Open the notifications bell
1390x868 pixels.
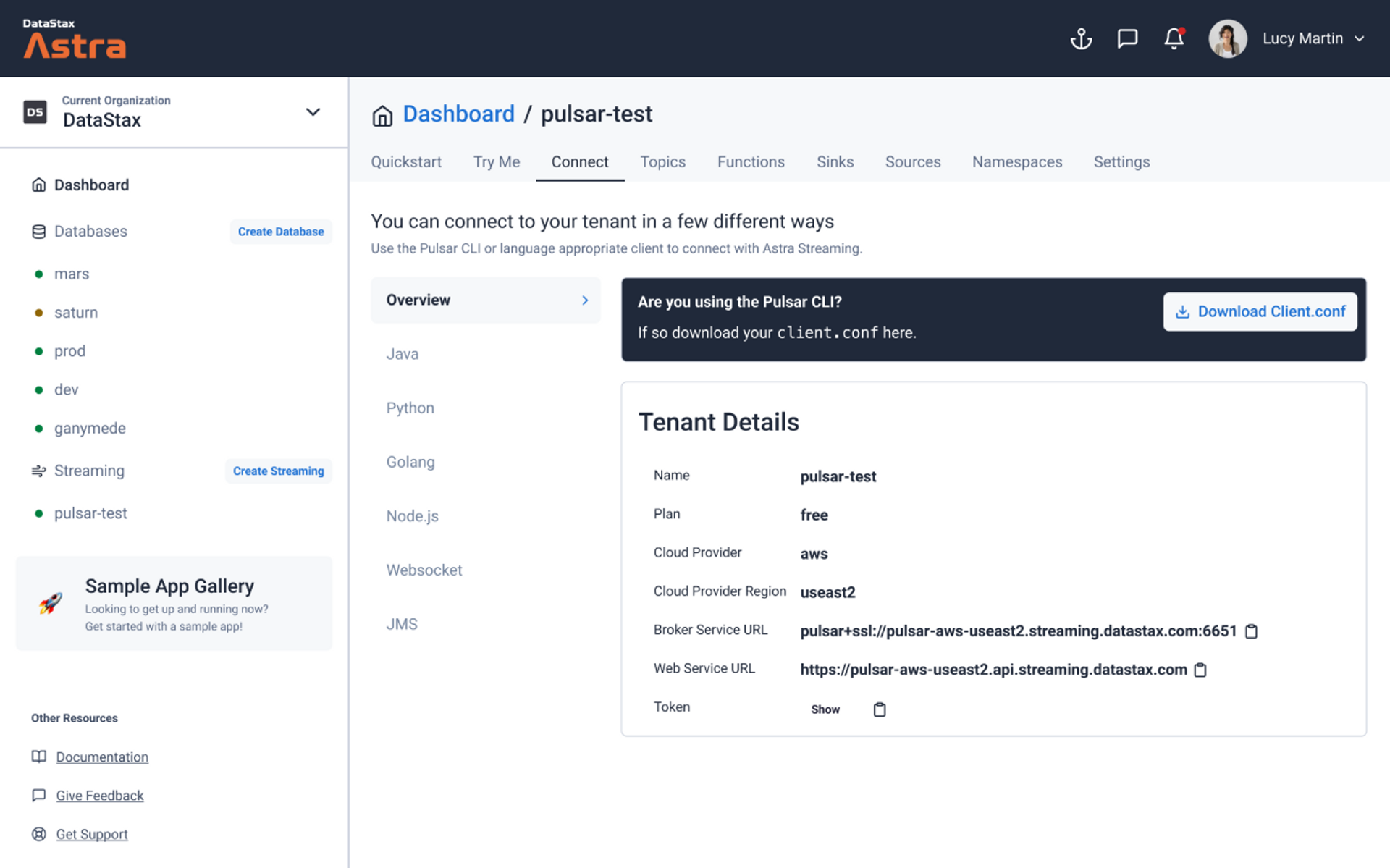pos(1174,38)
